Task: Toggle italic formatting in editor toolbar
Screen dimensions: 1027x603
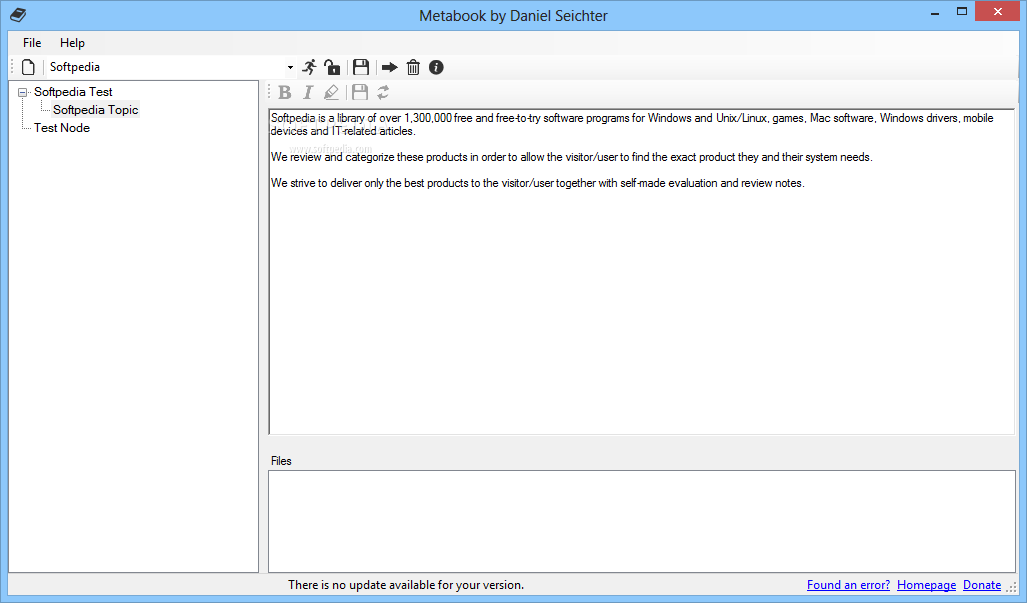Action: click(x=308, y=92)
